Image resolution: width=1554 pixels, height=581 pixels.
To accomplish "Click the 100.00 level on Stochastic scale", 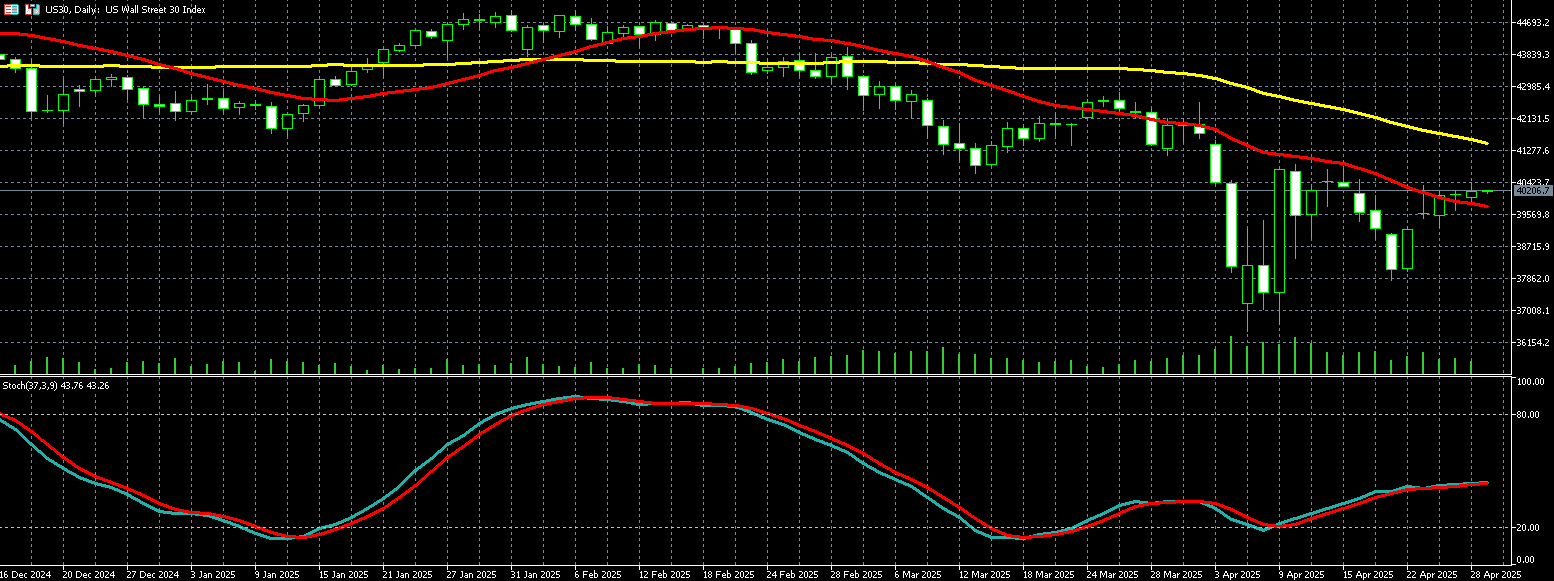I will coord(1530,383).
